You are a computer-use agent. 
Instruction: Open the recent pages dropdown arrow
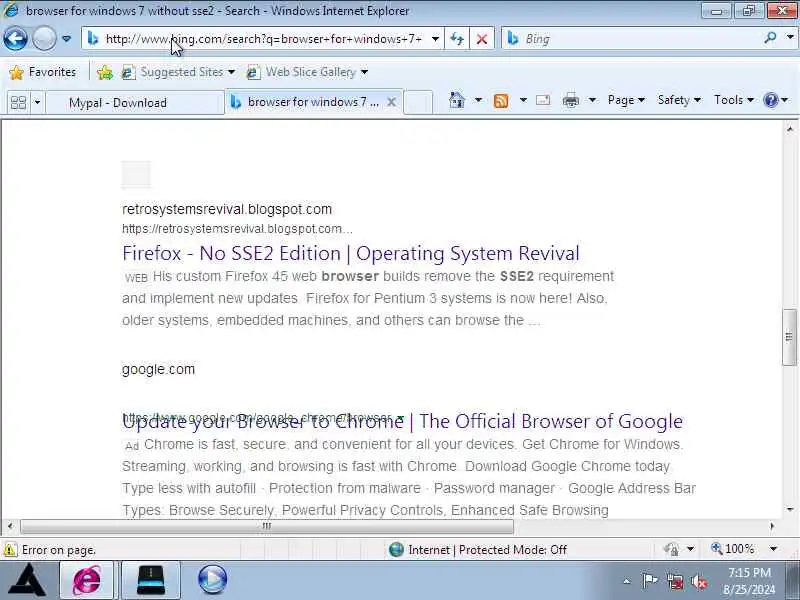point(66,39)
